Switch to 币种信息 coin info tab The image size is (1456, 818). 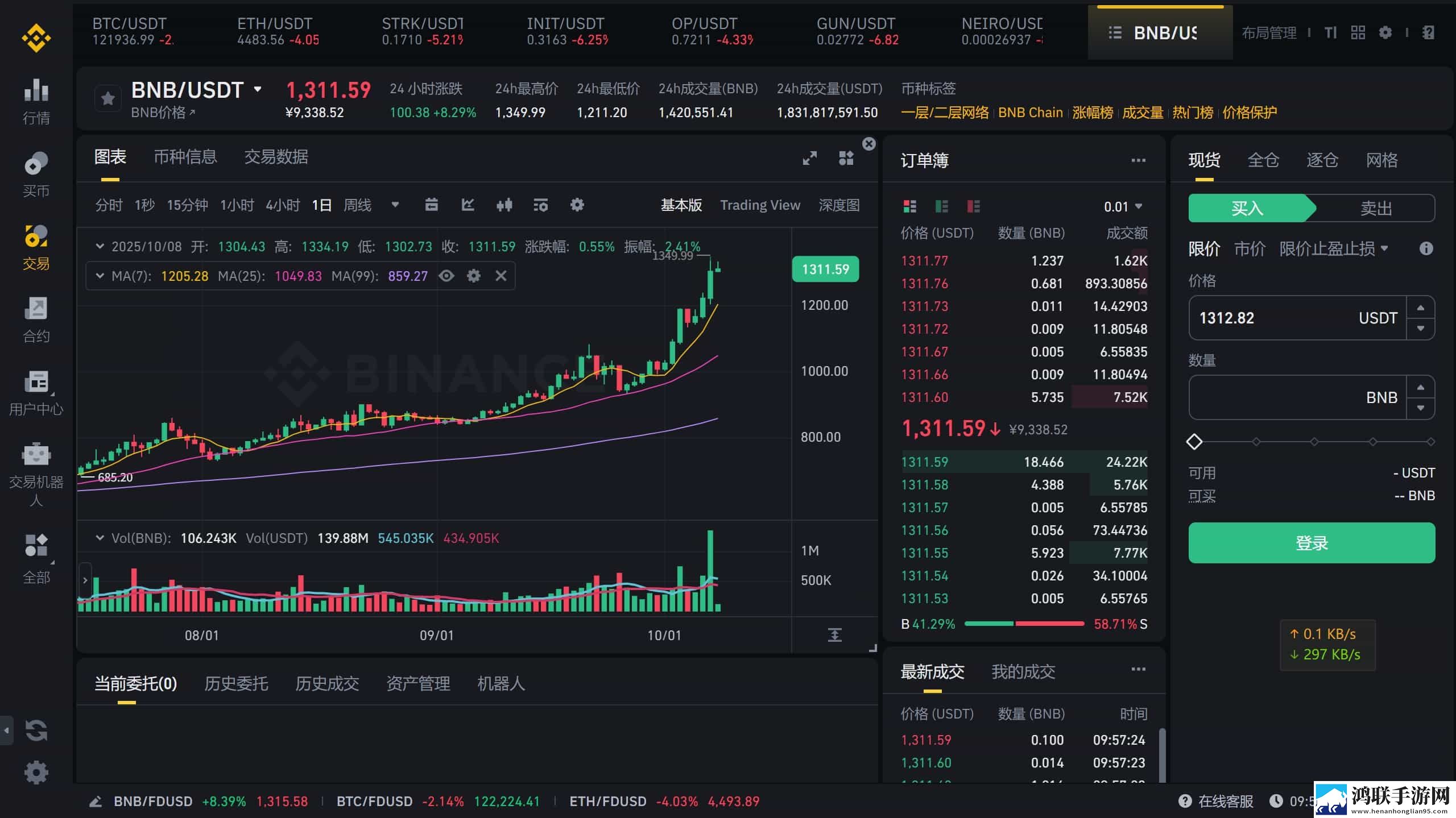pyautogui.click(x=185, y=157)
